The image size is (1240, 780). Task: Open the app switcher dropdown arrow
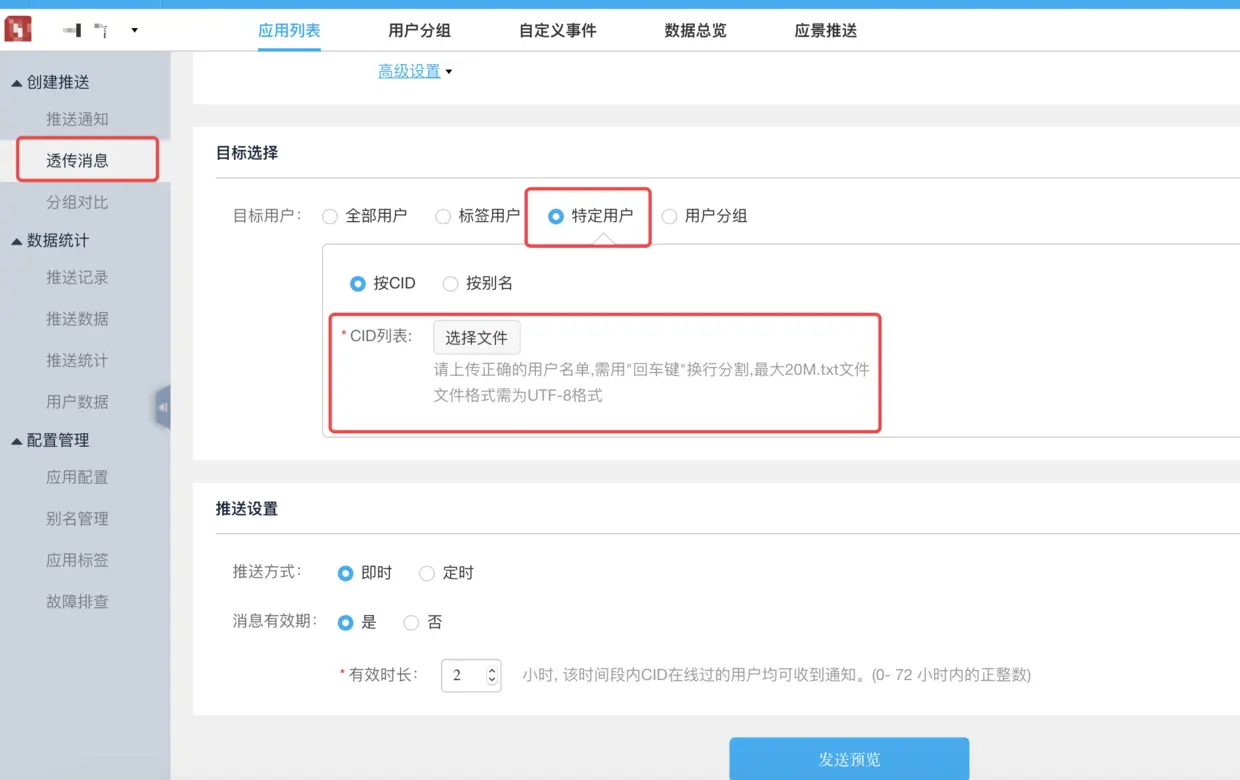(x=133, y=31)
